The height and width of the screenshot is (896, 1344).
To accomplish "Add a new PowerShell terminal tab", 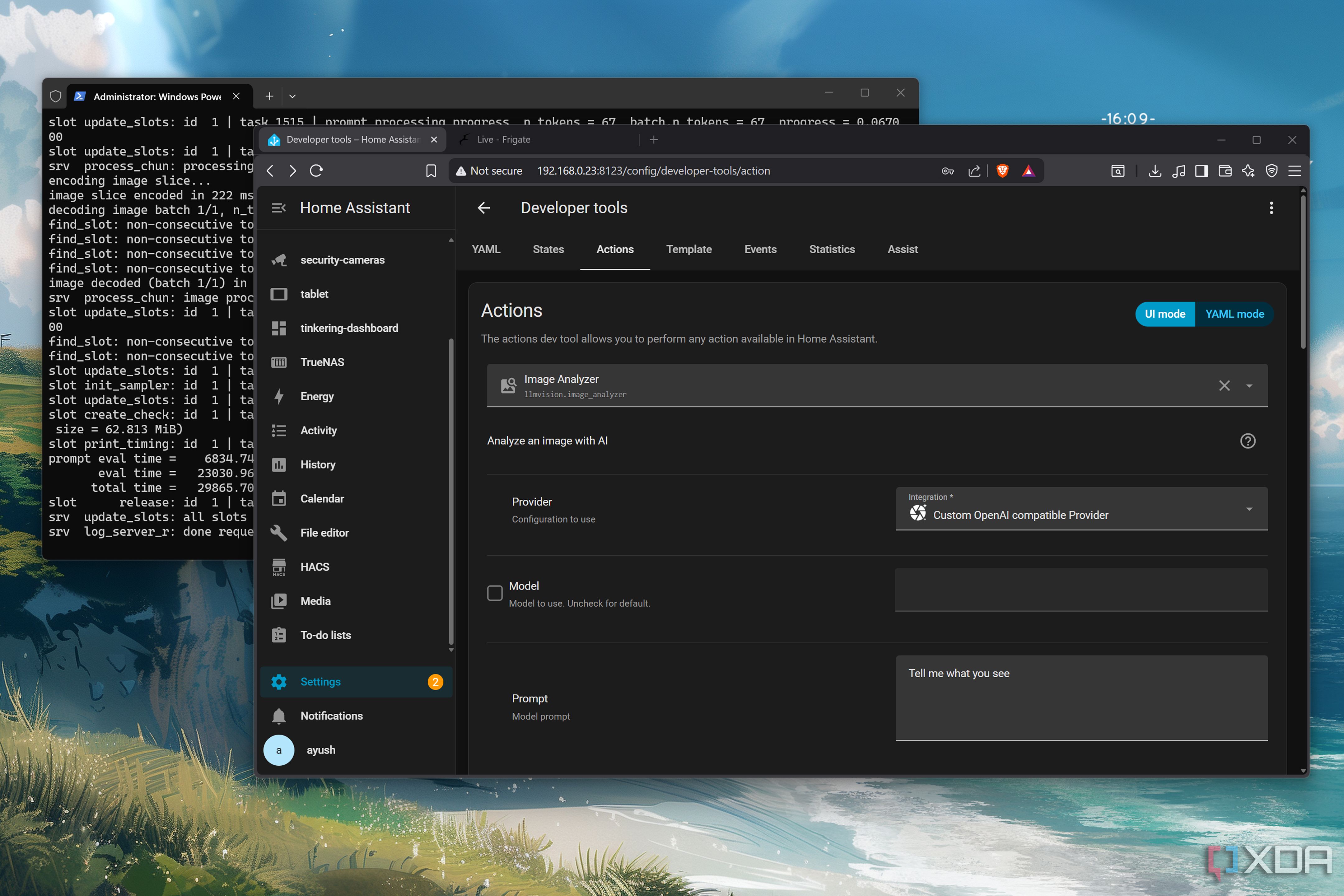I will 270,96.
